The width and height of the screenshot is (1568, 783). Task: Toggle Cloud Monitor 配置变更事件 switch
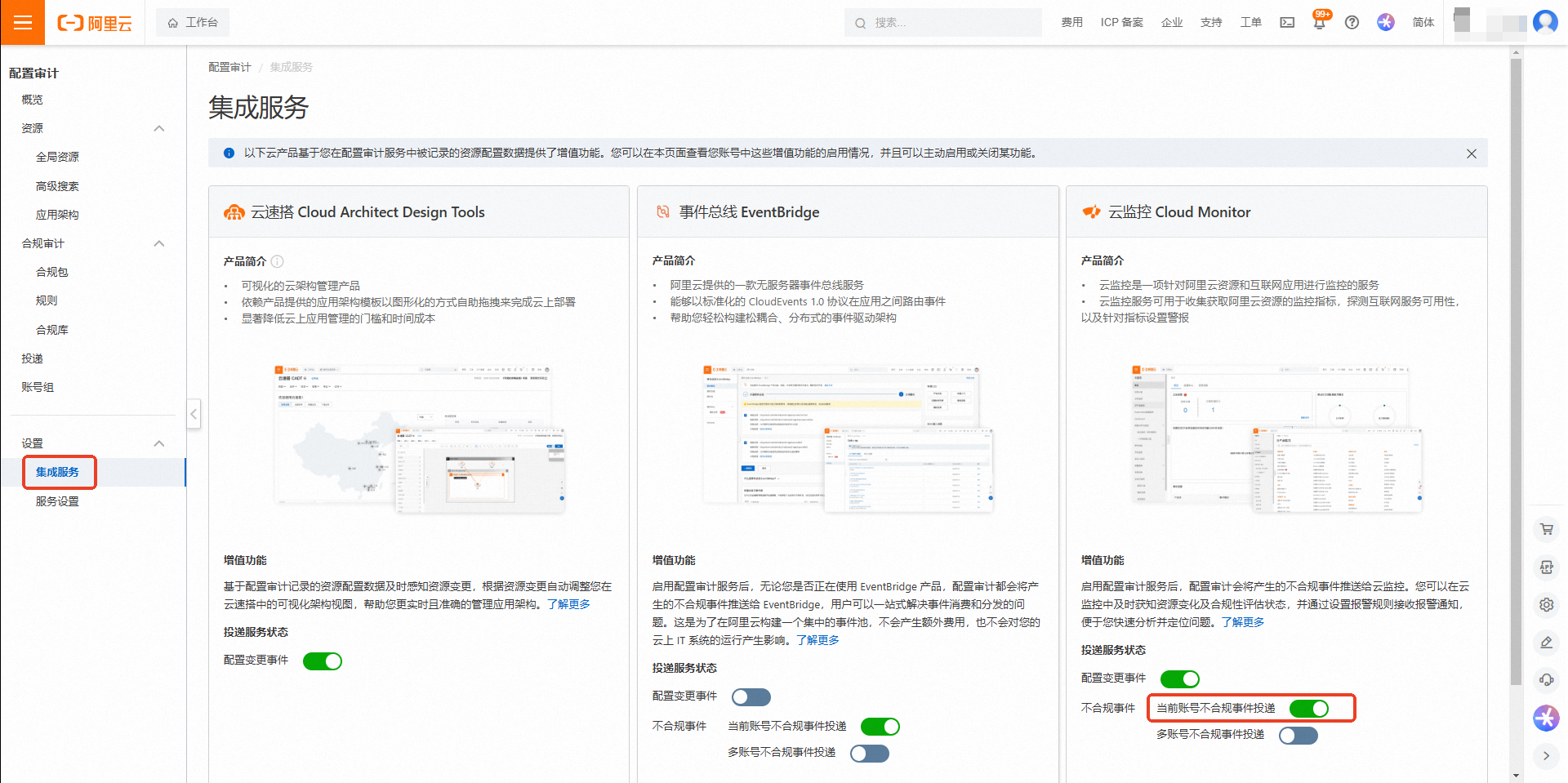pos(1180,679)
